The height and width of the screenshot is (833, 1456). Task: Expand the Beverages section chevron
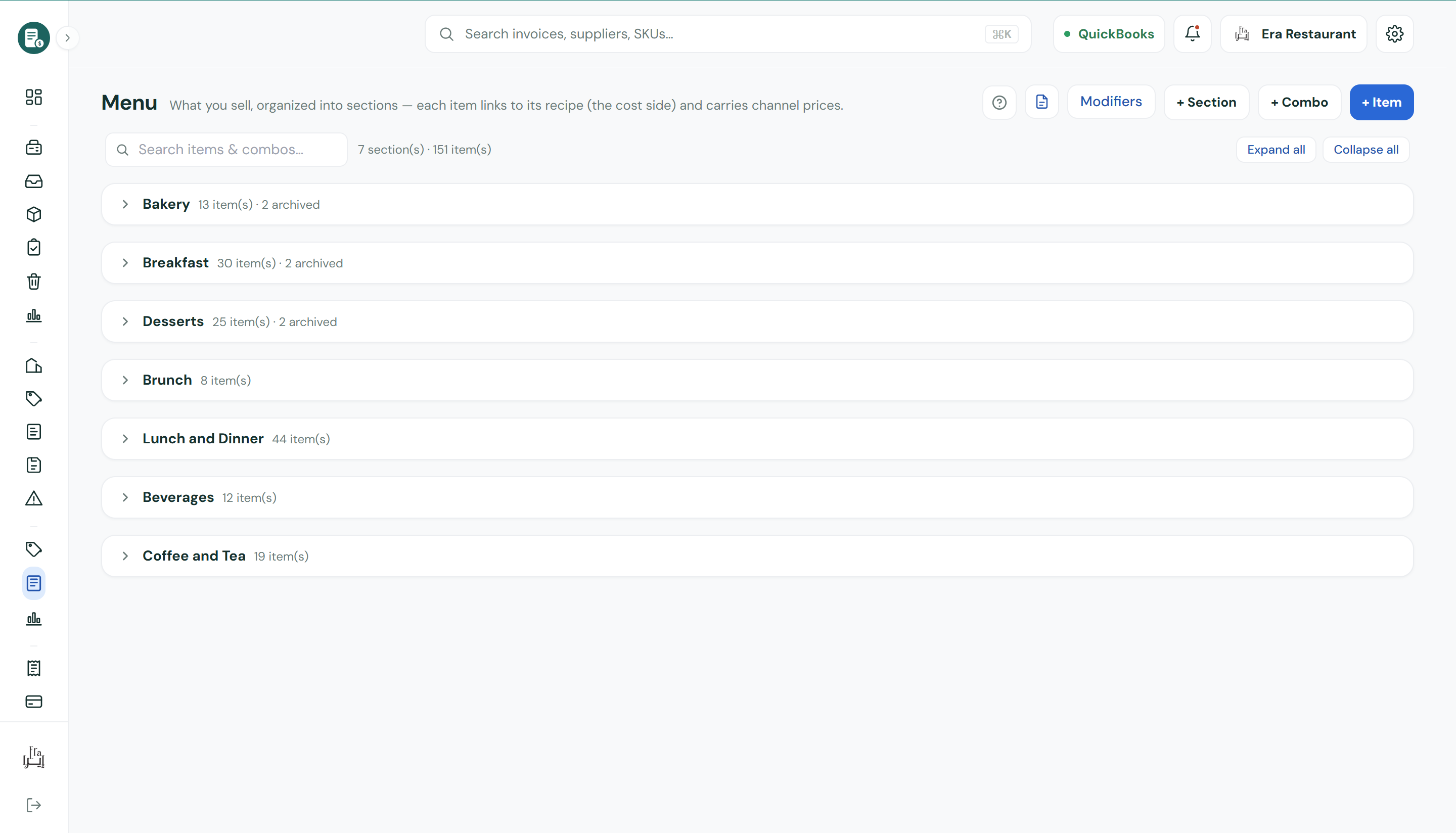pos(125,497)
